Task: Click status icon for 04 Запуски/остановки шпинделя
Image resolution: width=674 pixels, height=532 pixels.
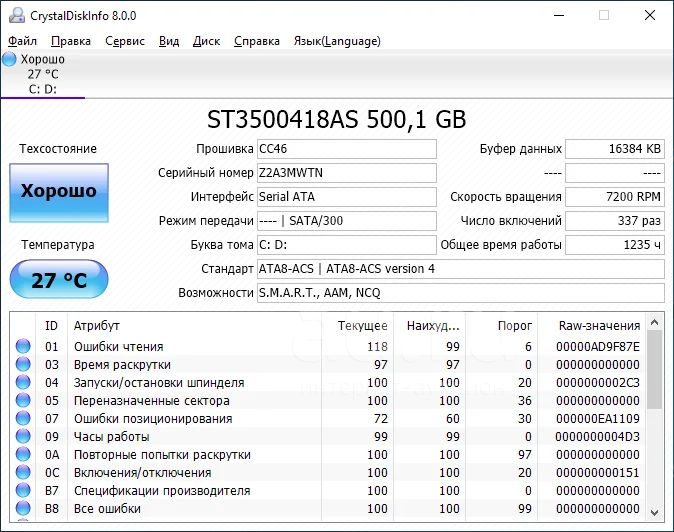Action: coord(23,382)
